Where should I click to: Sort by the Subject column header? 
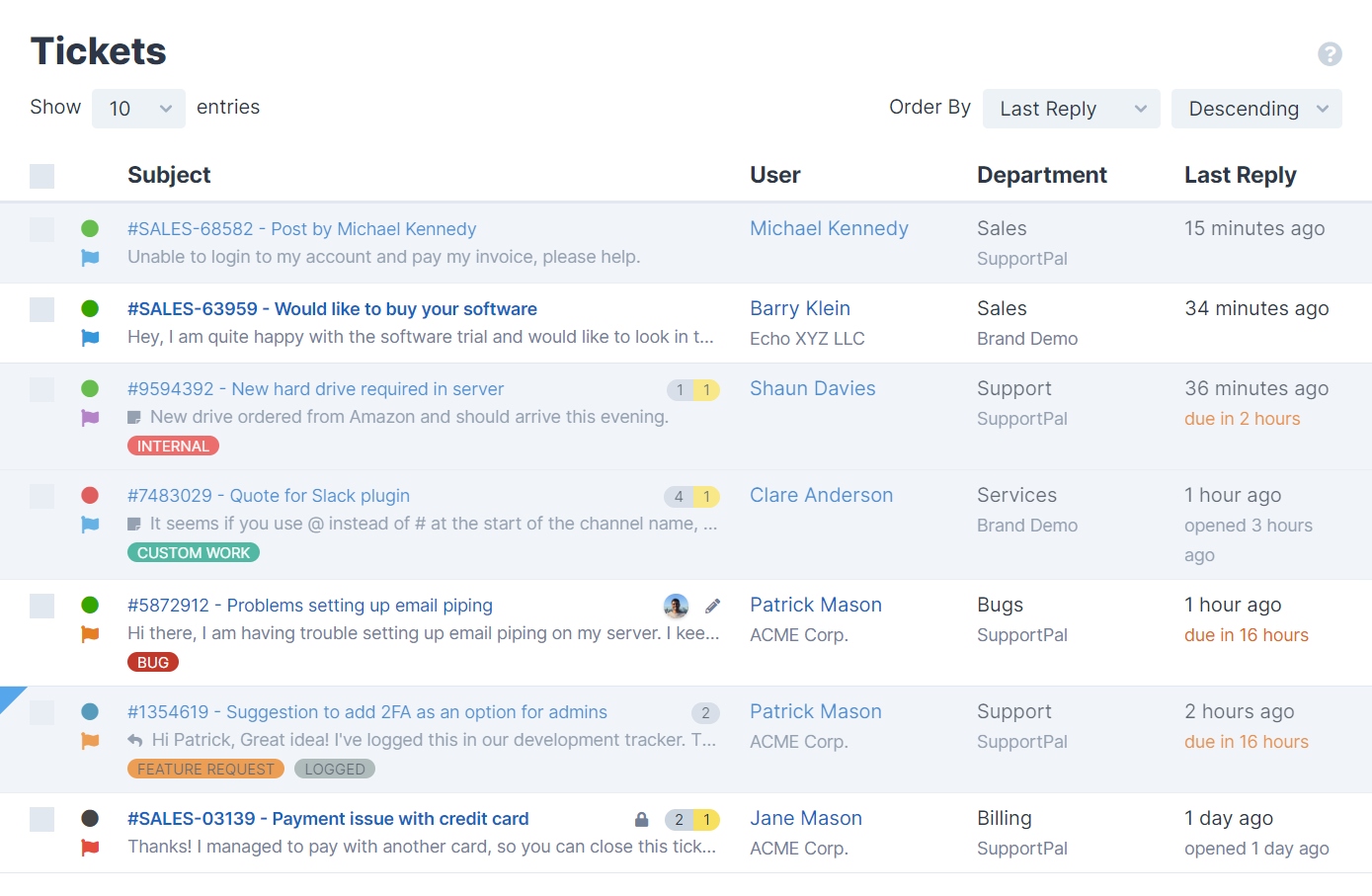169,175
